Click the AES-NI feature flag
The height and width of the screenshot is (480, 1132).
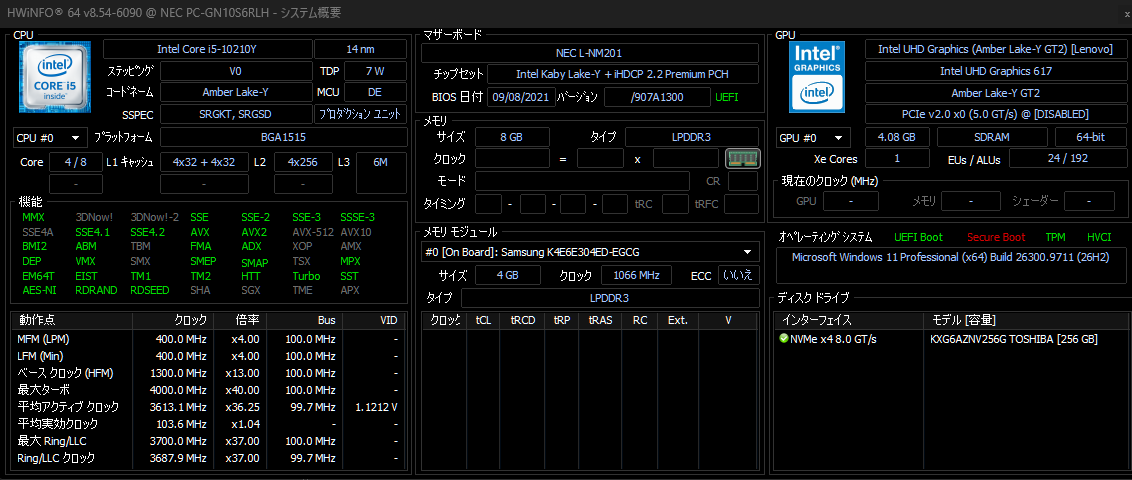pos(39,290)
